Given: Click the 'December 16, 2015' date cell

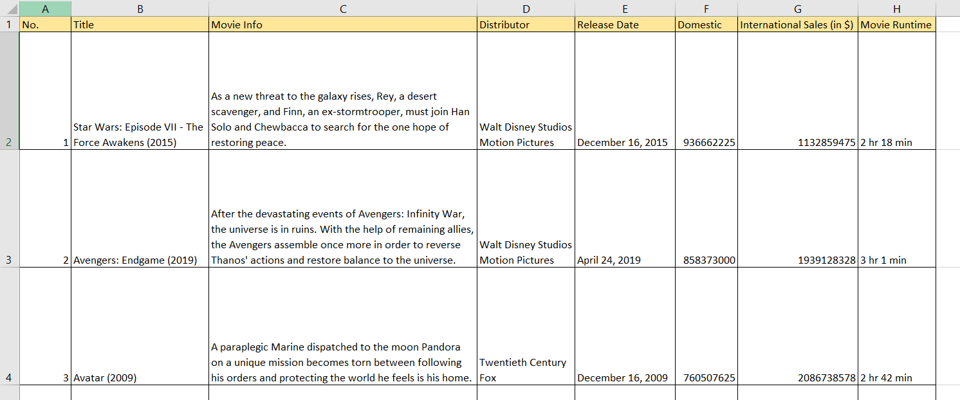Looking at the screenshot, I should tap(625, 90).
